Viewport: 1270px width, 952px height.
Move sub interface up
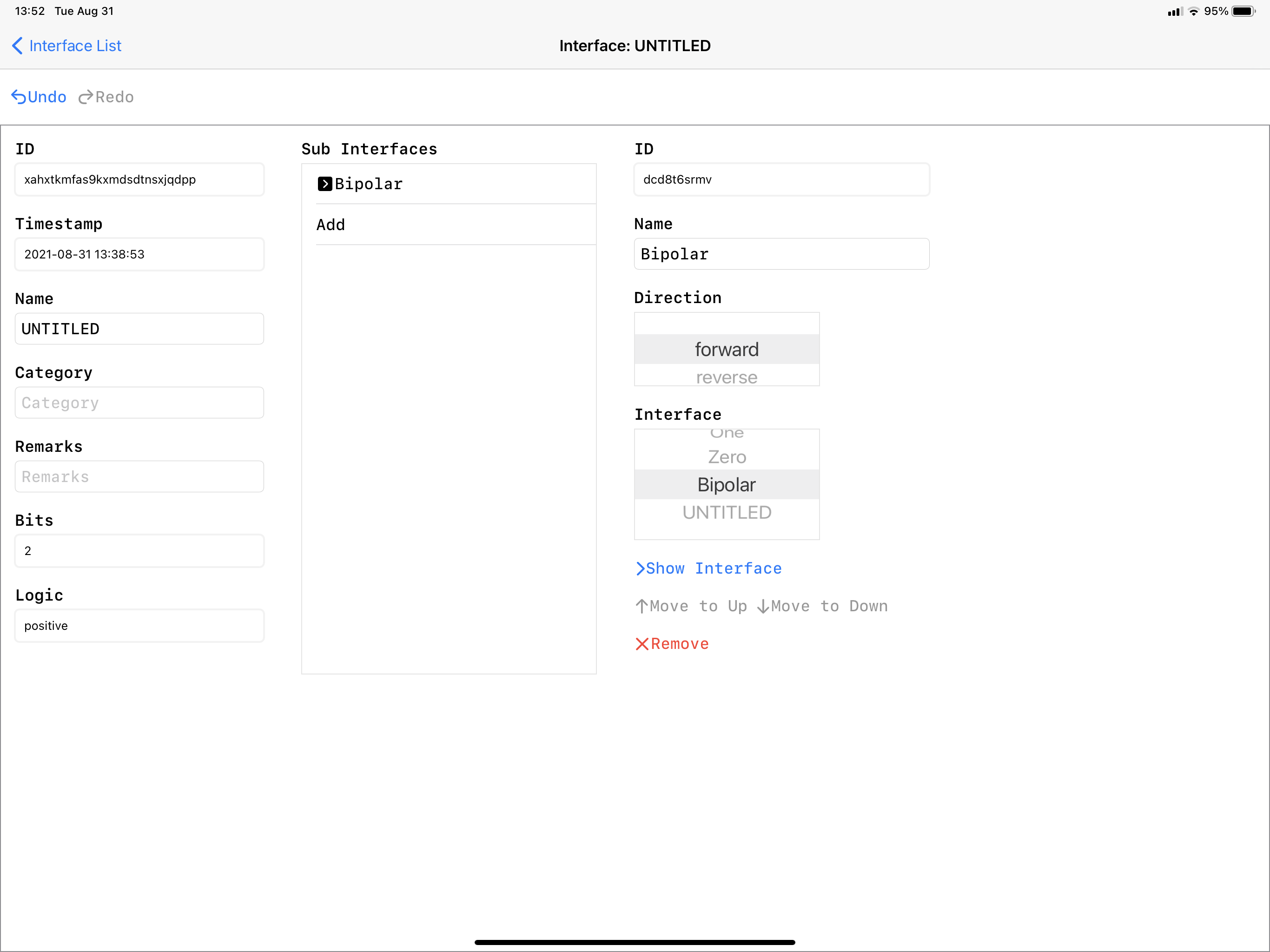click(691, 606)
